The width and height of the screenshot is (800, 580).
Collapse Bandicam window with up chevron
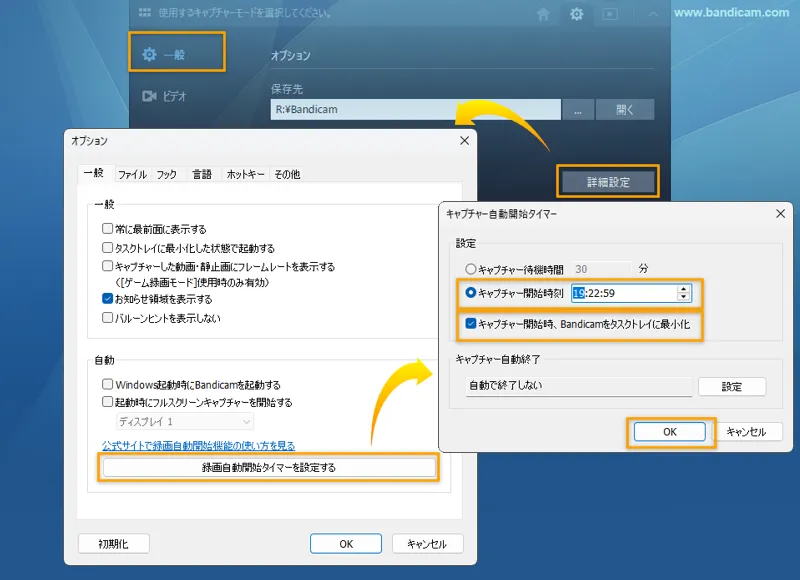(x=653, y=14)
